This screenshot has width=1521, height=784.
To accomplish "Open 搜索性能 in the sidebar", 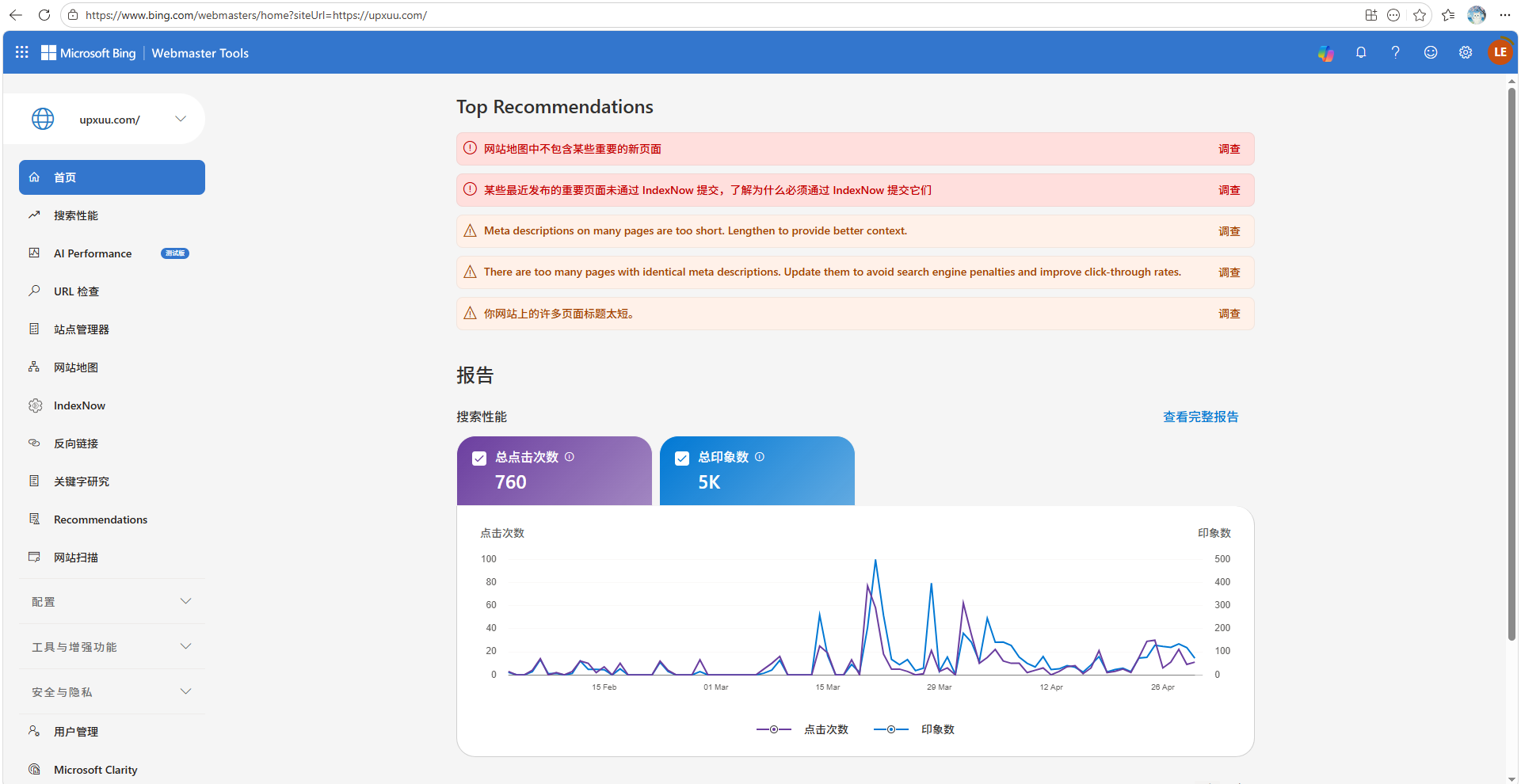I will pos(112,215).
